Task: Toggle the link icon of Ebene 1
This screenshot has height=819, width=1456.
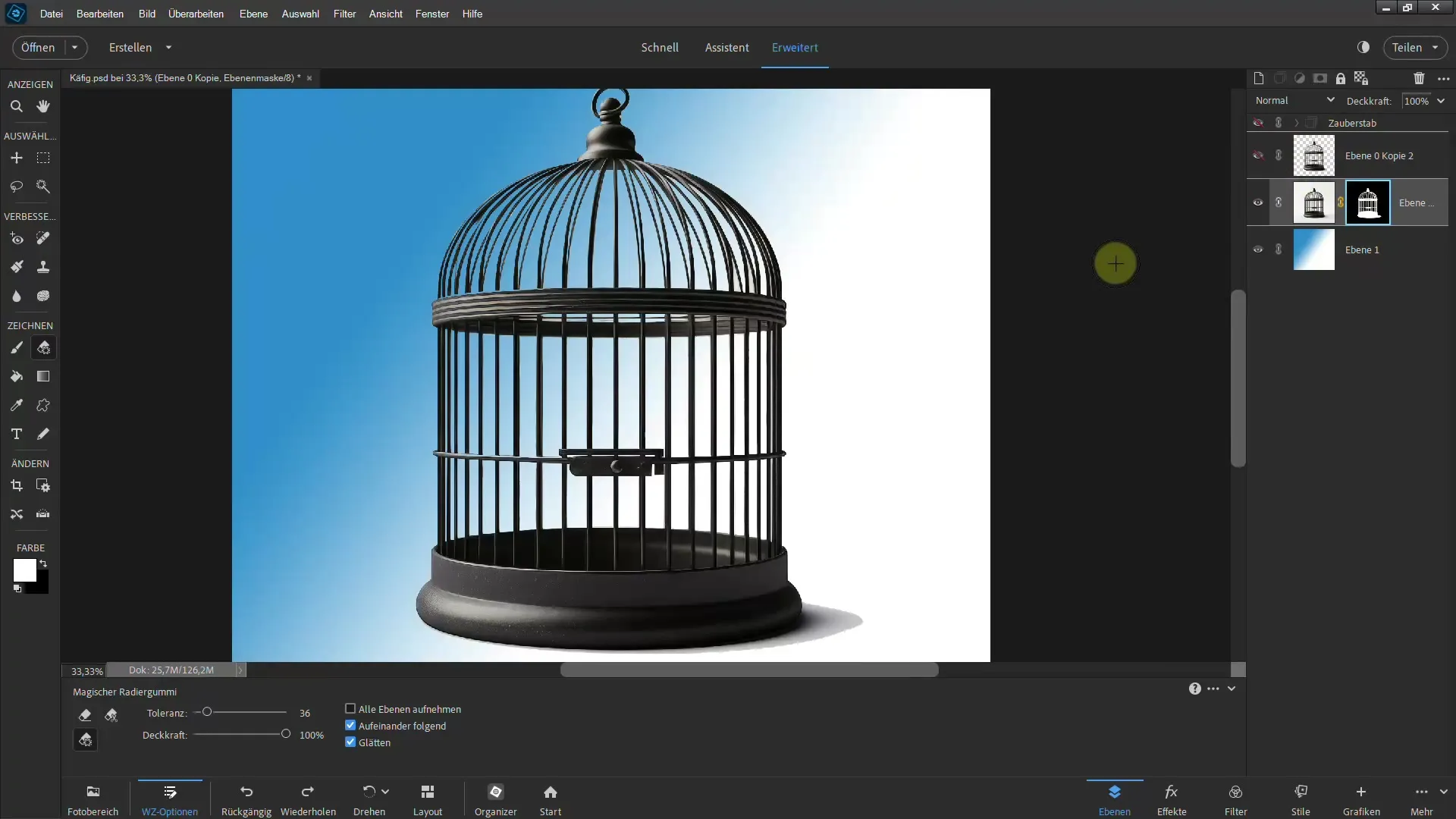Action: point(1279,249)
